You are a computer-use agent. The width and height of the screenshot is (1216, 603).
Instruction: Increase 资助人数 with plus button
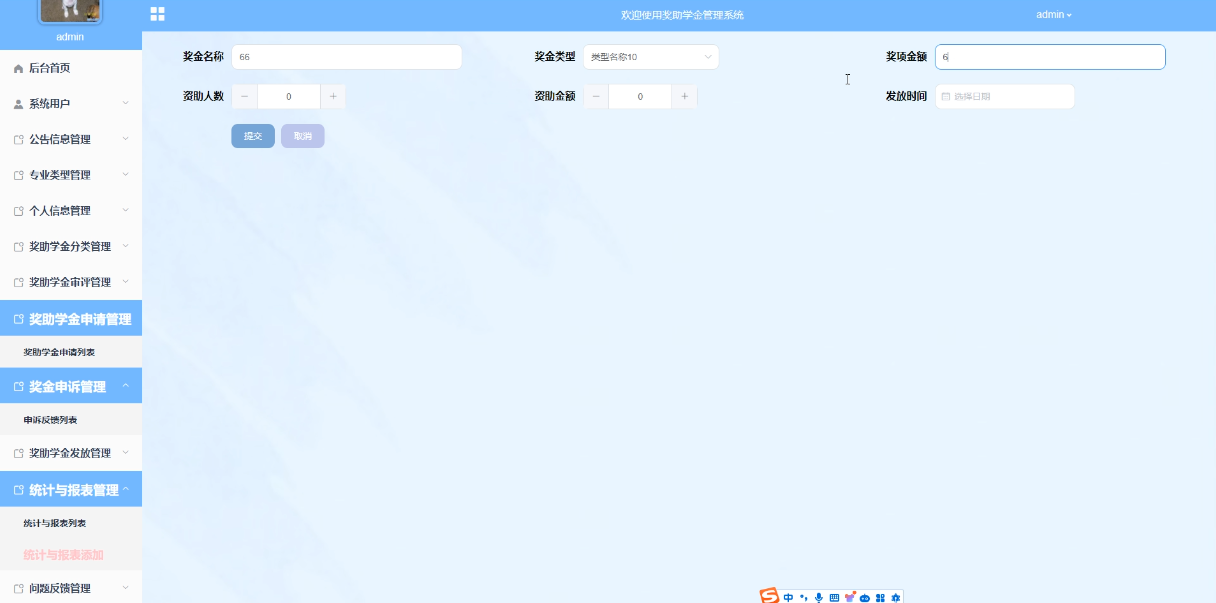point(333,96)
